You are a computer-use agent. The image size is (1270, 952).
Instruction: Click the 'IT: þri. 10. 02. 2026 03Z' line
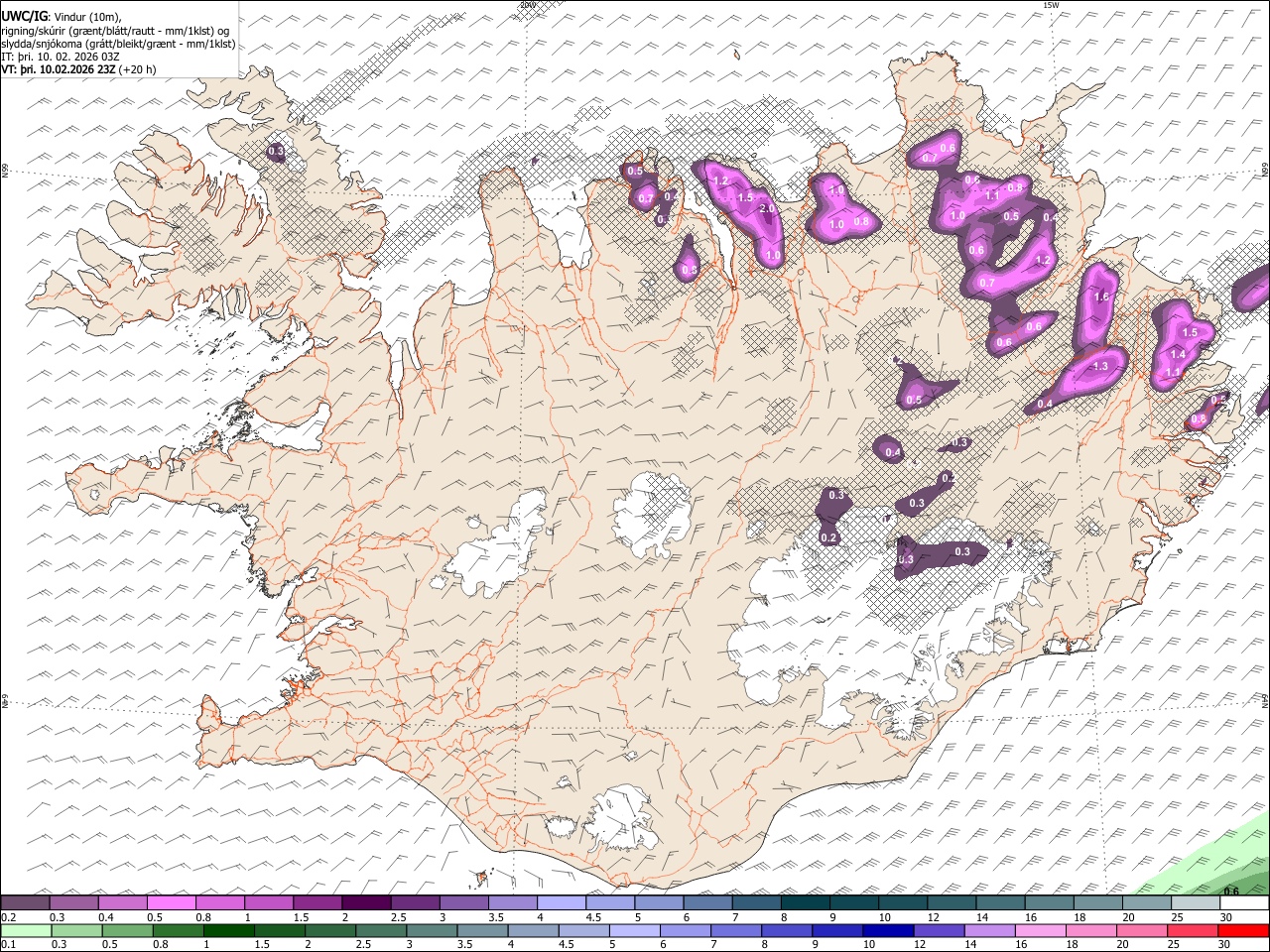pos(61,57)
